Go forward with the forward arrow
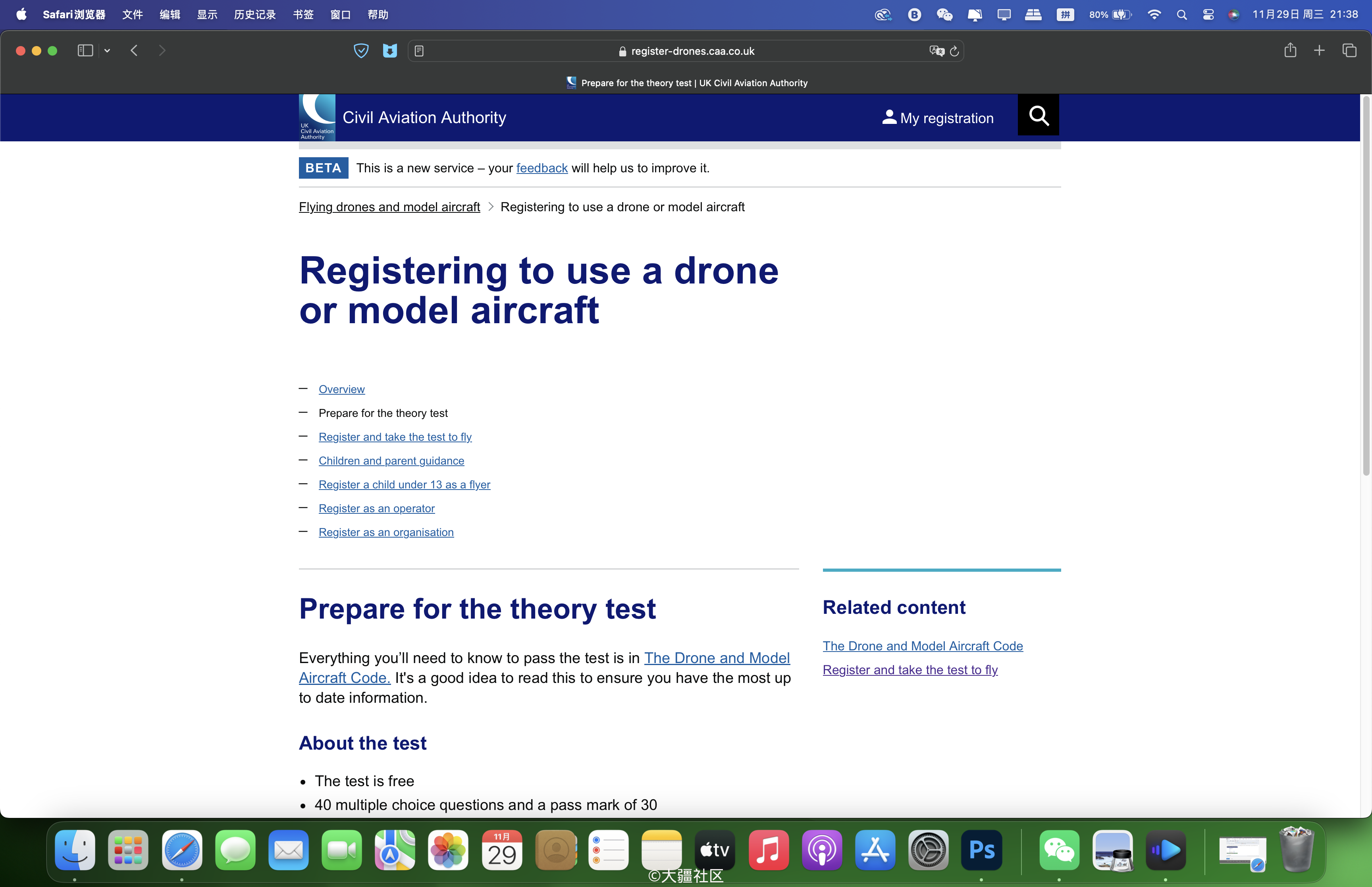1372x887 pixels. point(162,51)
